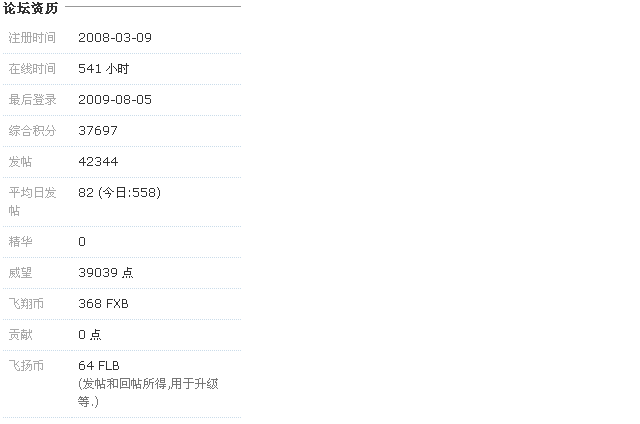Click the 威望 value 39039 点
This screenshot has width=640, height=424.
click(x=106, y=273)
